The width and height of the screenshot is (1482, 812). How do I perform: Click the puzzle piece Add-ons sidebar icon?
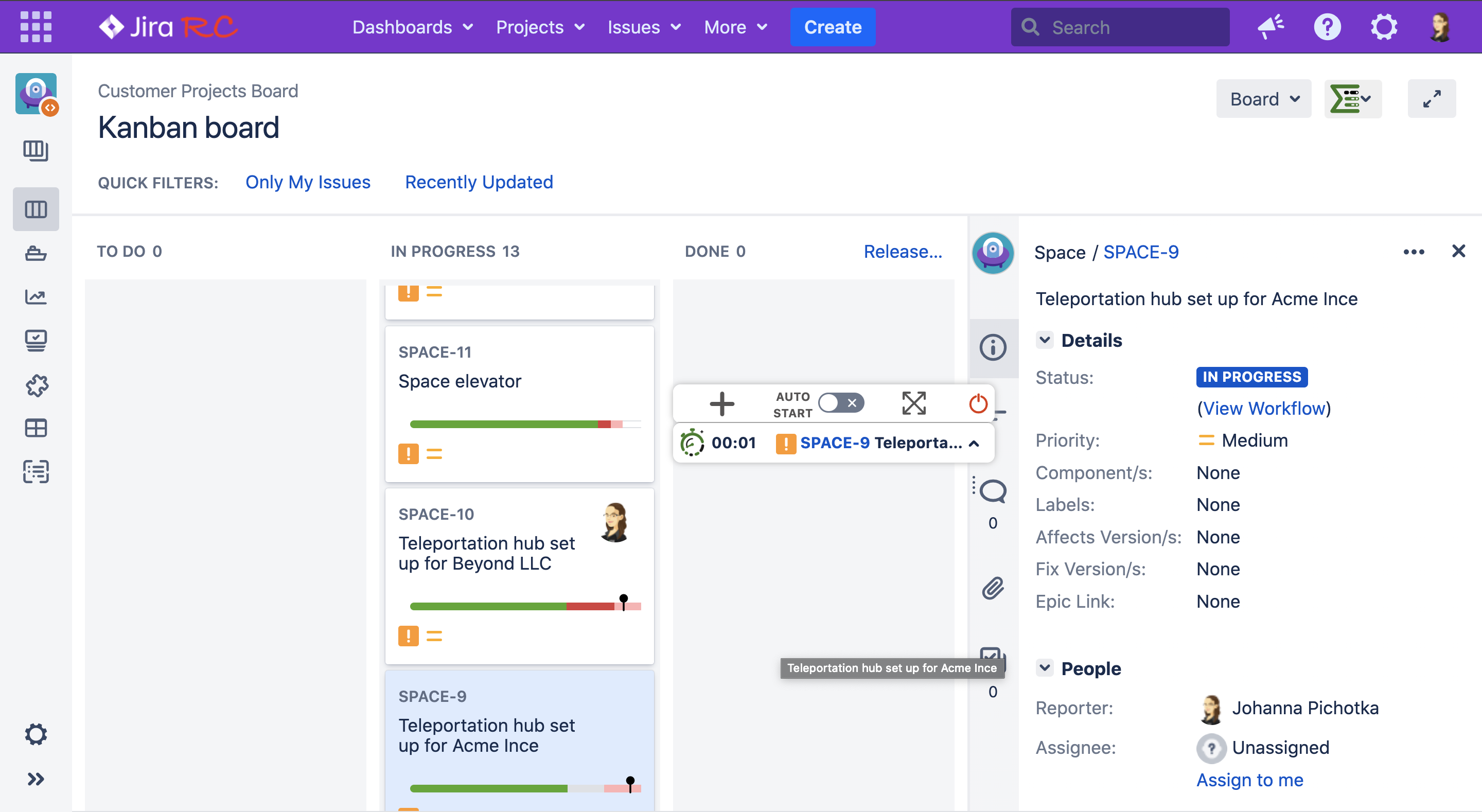(x=36, y=385)
